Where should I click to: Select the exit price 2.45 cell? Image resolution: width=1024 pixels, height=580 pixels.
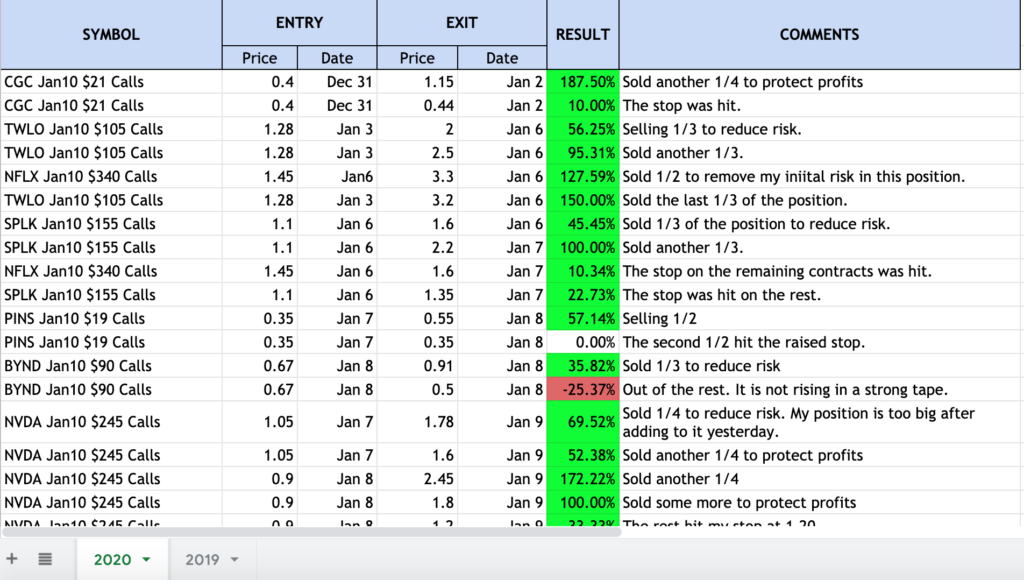point(417,479)
